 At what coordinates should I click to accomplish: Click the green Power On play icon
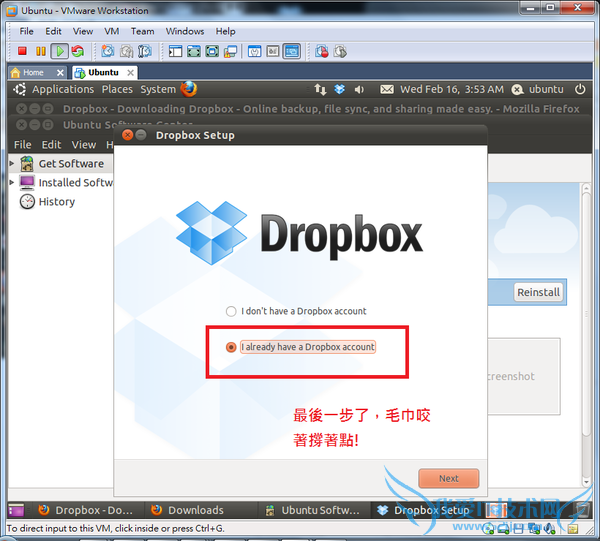coord(60,51)
